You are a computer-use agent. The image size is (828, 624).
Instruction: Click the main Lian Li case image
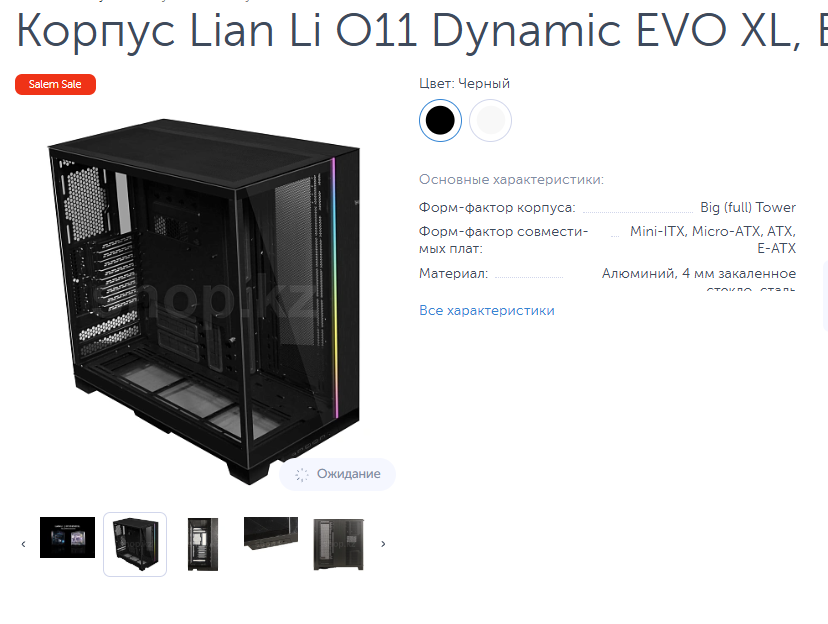pos(205,301)
